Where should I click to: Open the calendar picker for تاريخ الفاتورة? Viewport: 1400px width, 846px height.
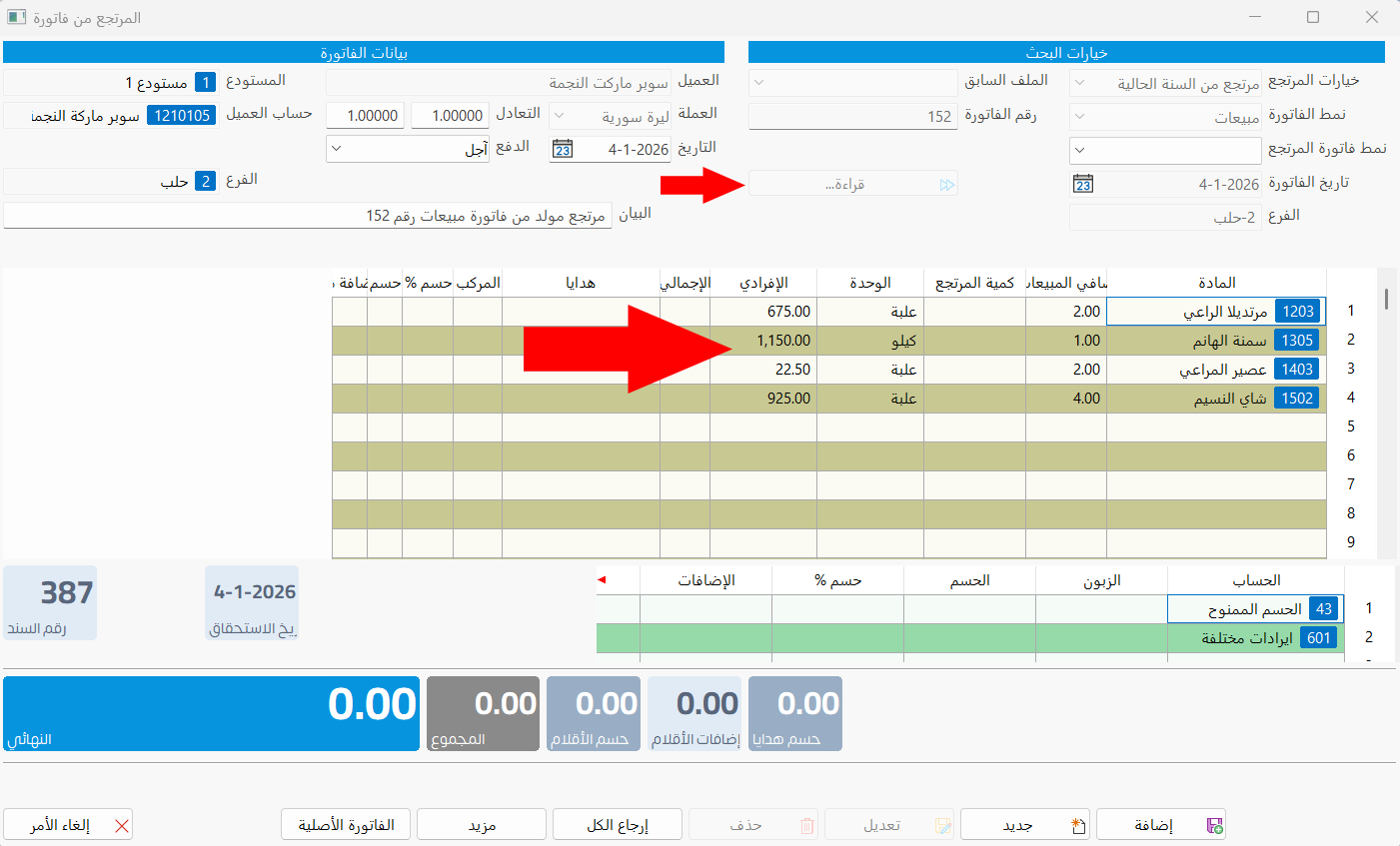coord(1082,183)
